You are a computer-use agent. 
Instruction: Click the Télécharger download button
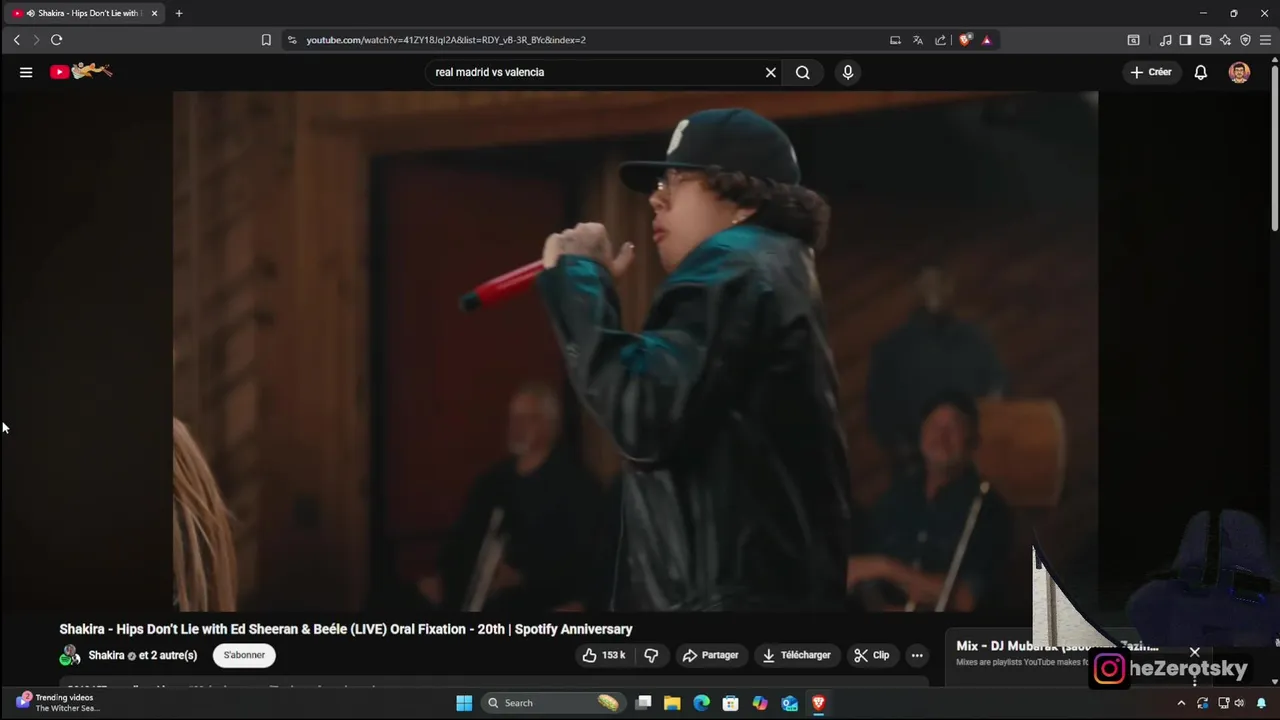[x=796, y=655]
